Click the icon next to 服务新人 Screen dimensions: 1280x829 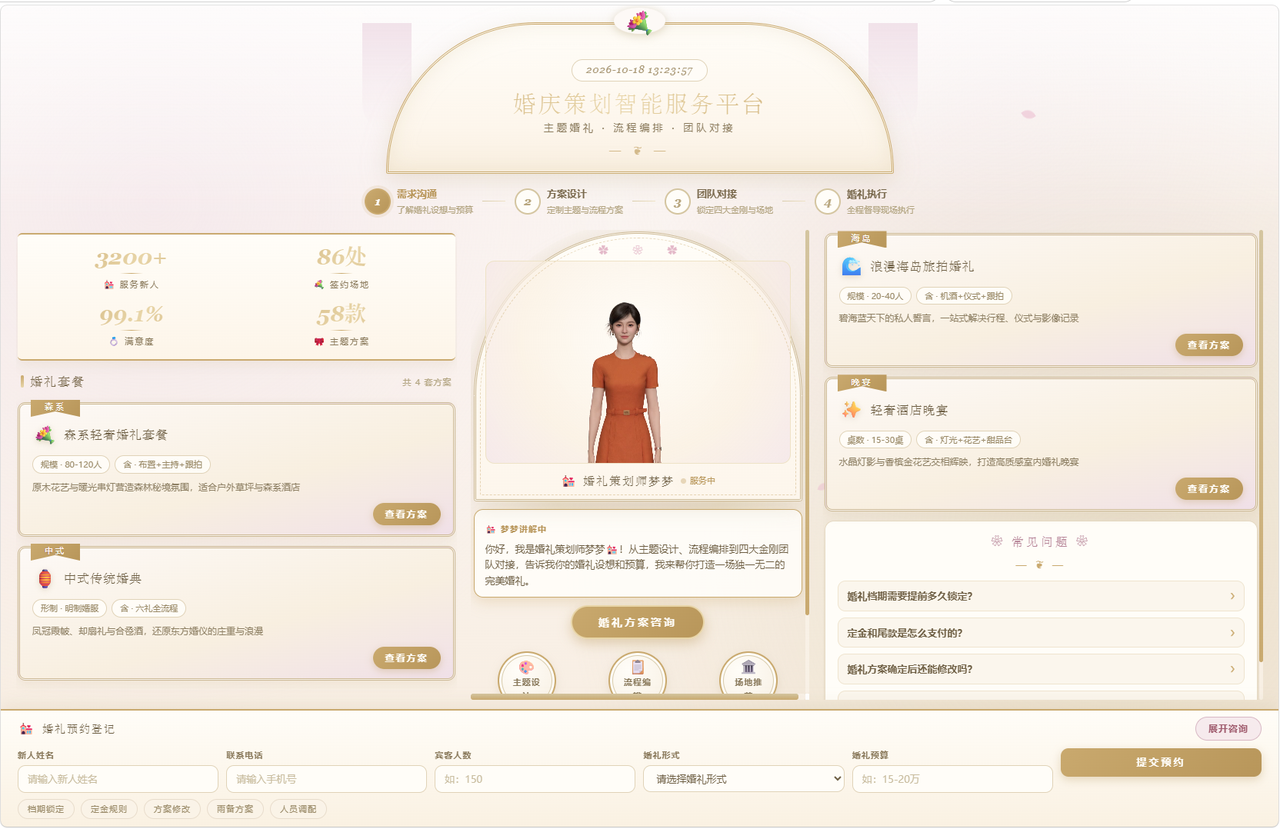coord(109,285)
